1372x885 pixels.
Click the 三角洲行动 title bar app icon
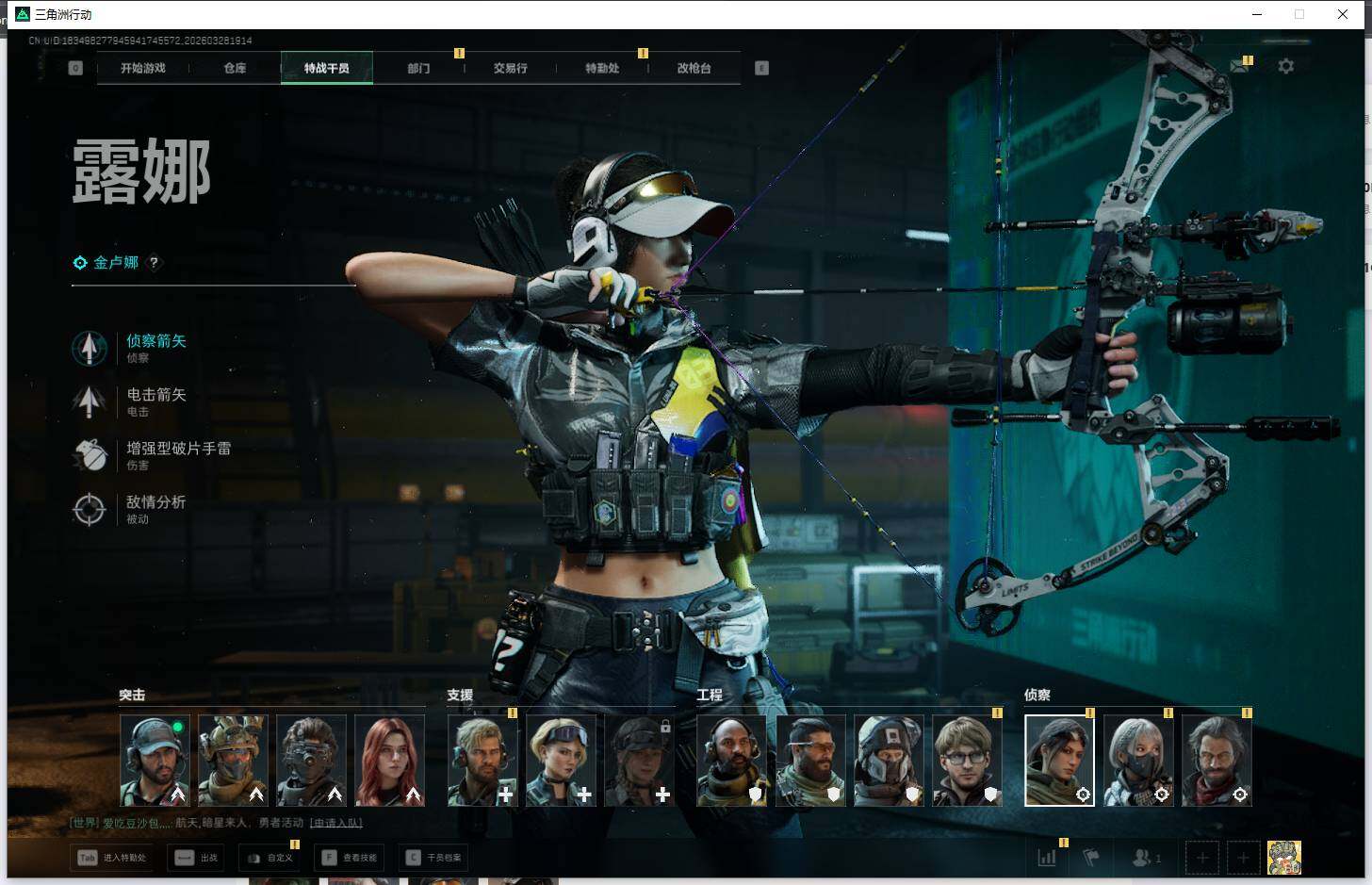[x=23, y=14]
